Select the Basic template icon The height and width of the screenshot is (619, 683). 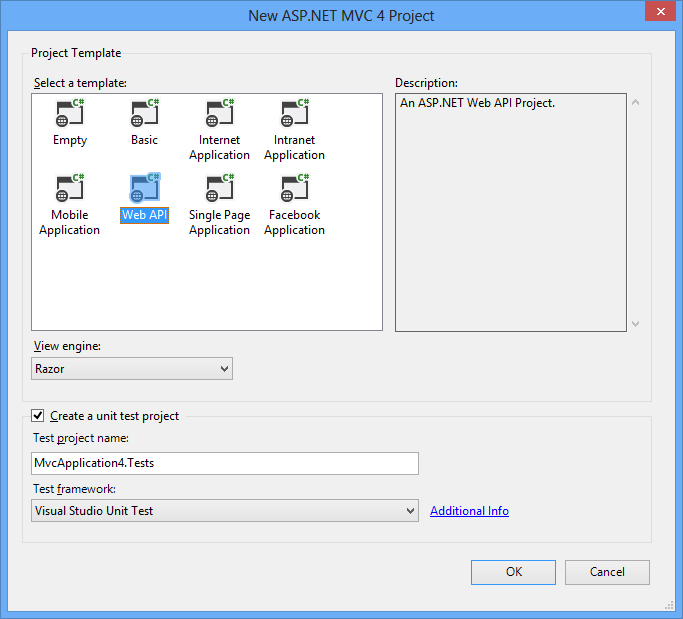[x=145, y=113]
